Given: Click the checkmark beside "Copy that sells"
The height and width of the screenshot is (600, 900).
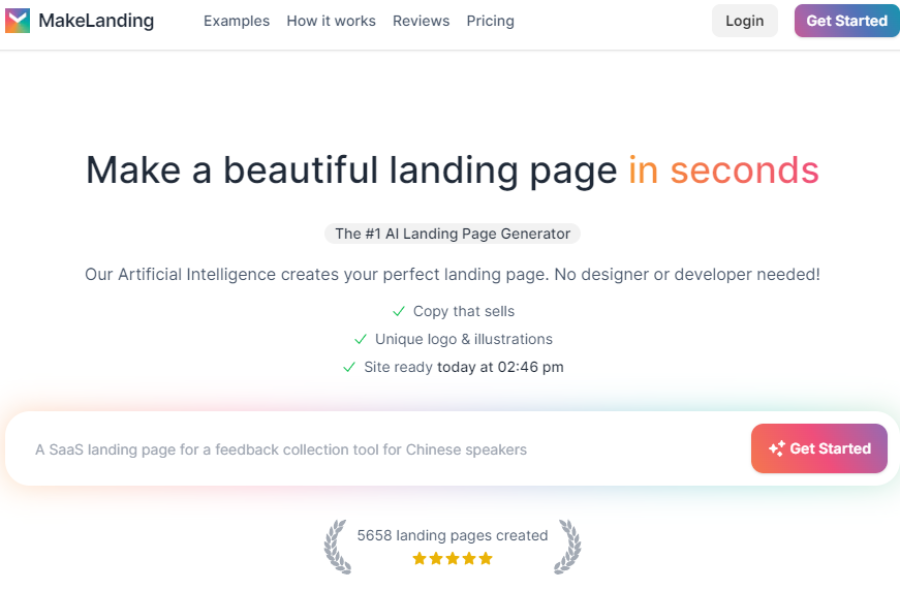Looking at the screenshot, I should tap(399, 311).
